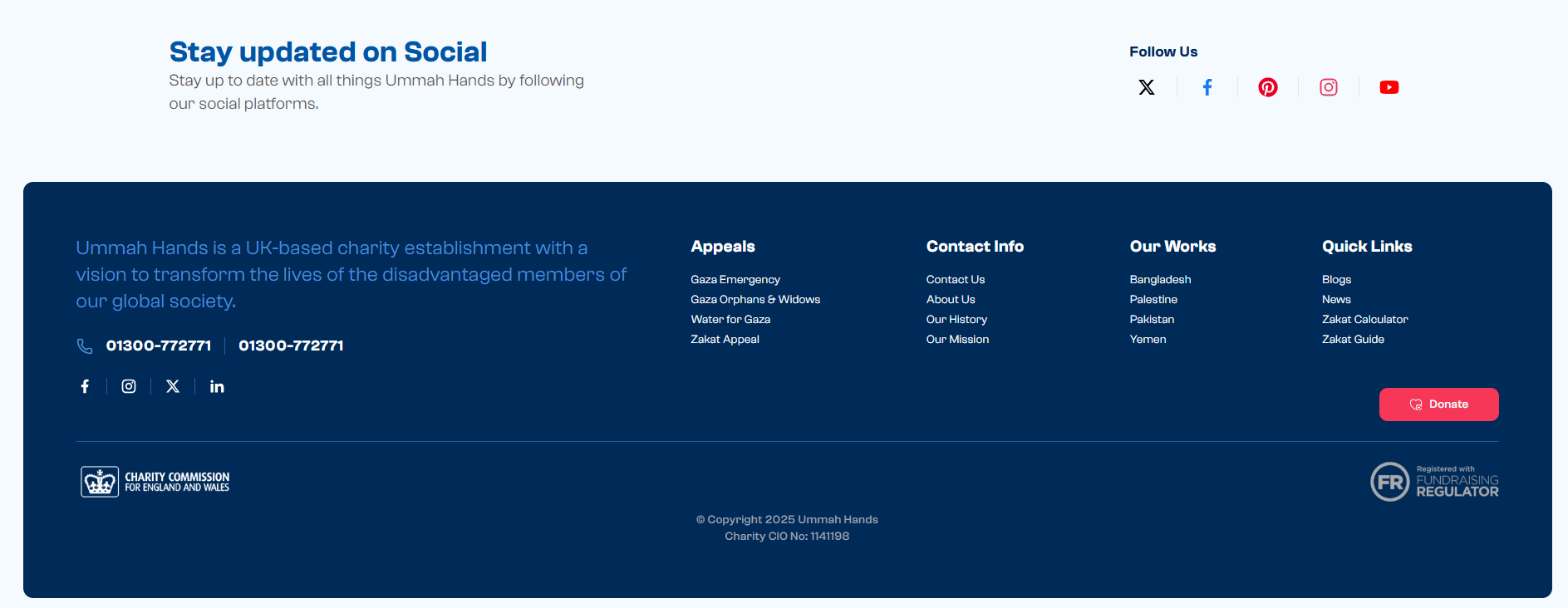This screenshot has height=608, width=1568.
Task: Open Our History link
Action: pos(956,320)
